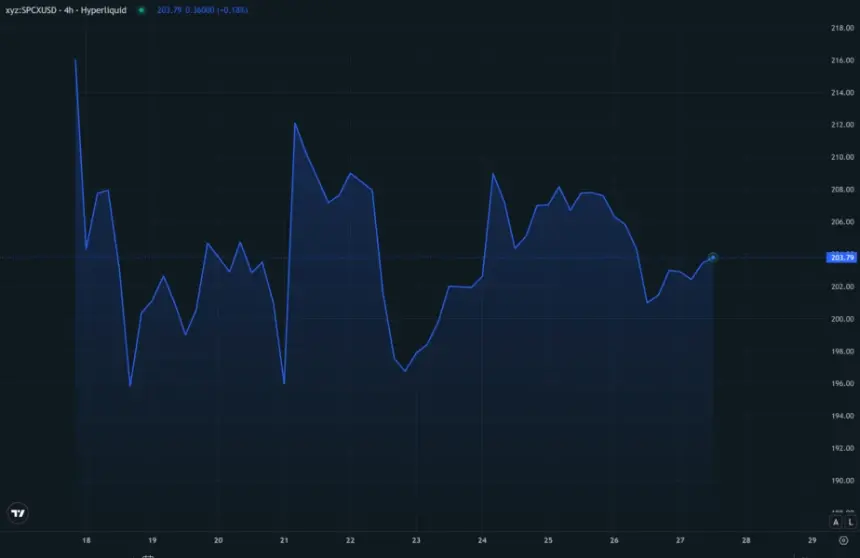The width and height of the screenshot is (860, 558).
Task: Click the 196.00 price axis label
Action: click(x=842, y=384)
